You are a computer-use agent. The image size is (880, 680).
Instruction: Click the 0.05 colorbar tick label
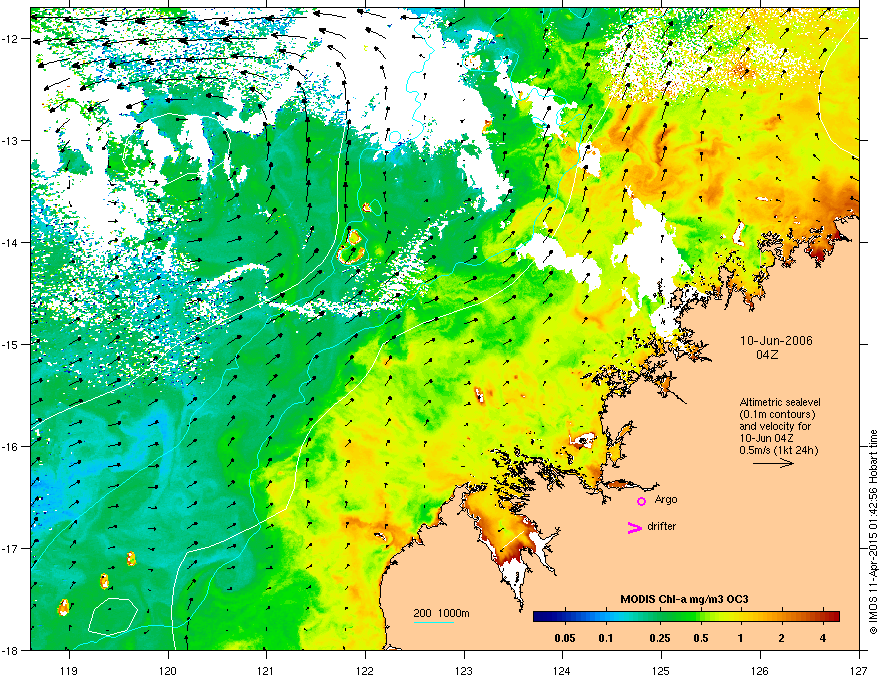(x=565, y=638)
